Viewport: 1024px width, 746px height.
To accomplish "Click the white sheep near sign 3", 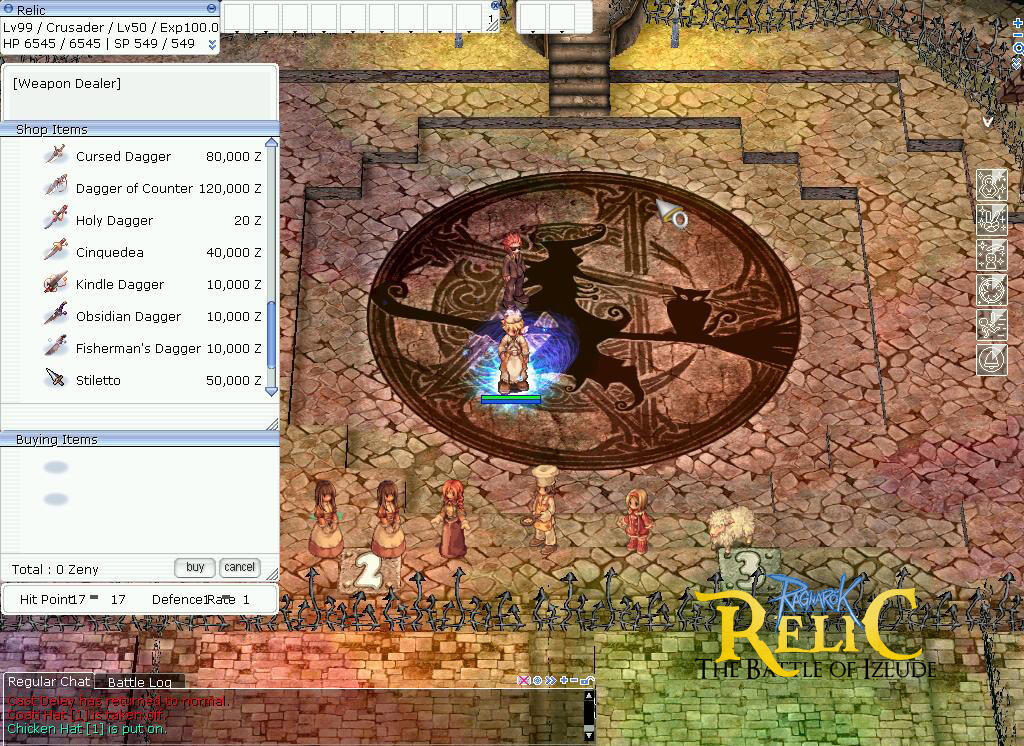I will tap(731, 528).
